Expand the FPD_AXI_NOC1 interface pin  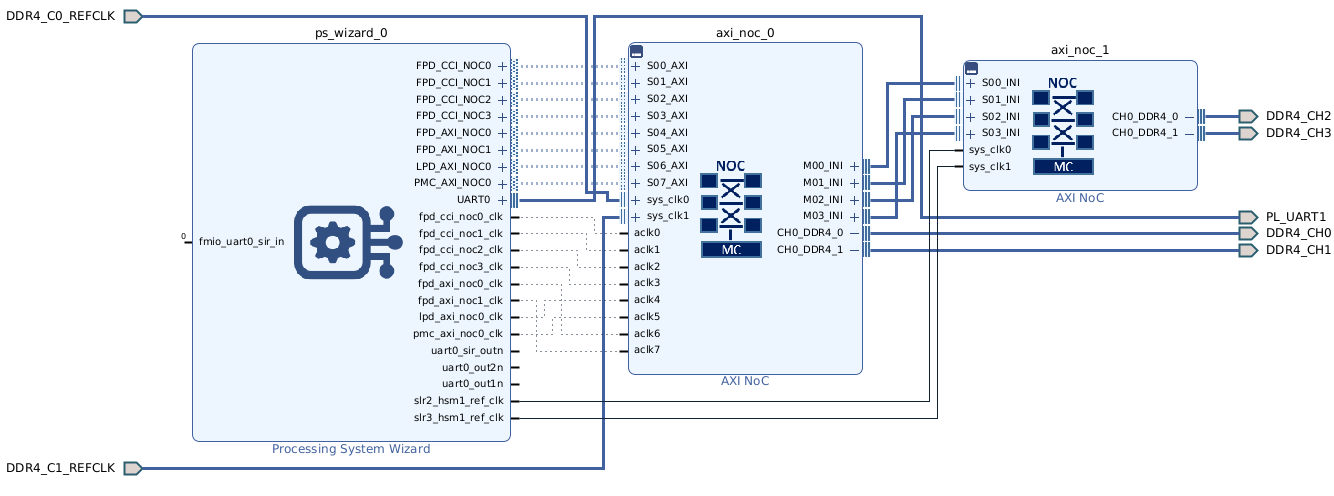pyautogui.click(x=502, y=149)
